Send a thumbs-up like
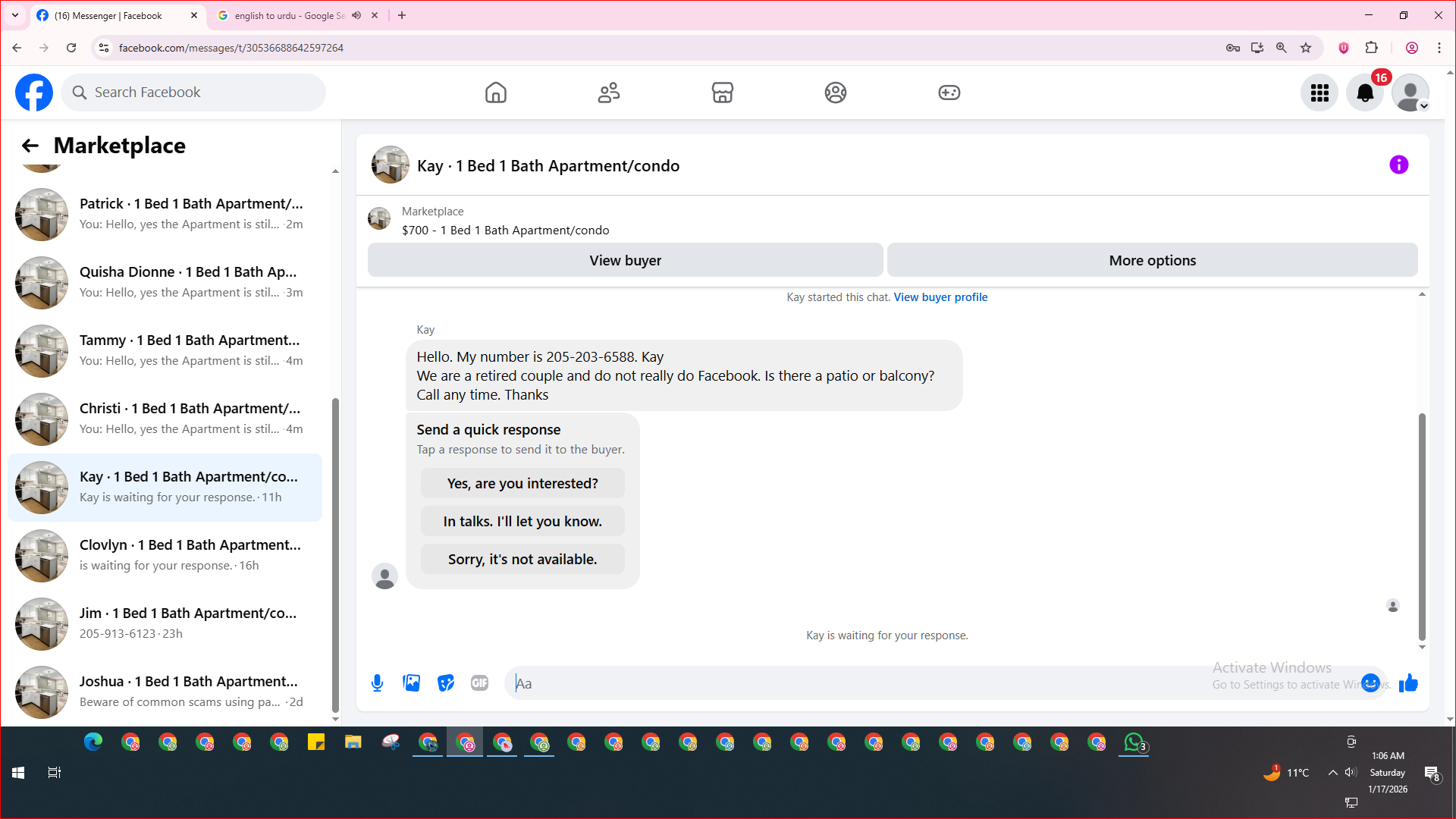1456x819 pixels. click(x=1408, y=683)
